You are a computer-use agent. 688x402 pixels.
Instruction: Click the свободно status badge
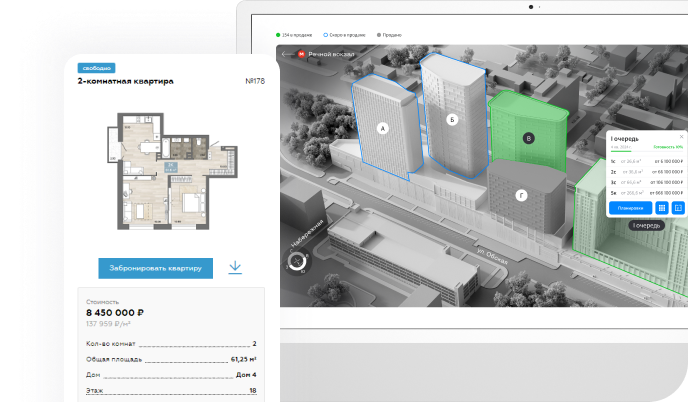click(97, 68)
